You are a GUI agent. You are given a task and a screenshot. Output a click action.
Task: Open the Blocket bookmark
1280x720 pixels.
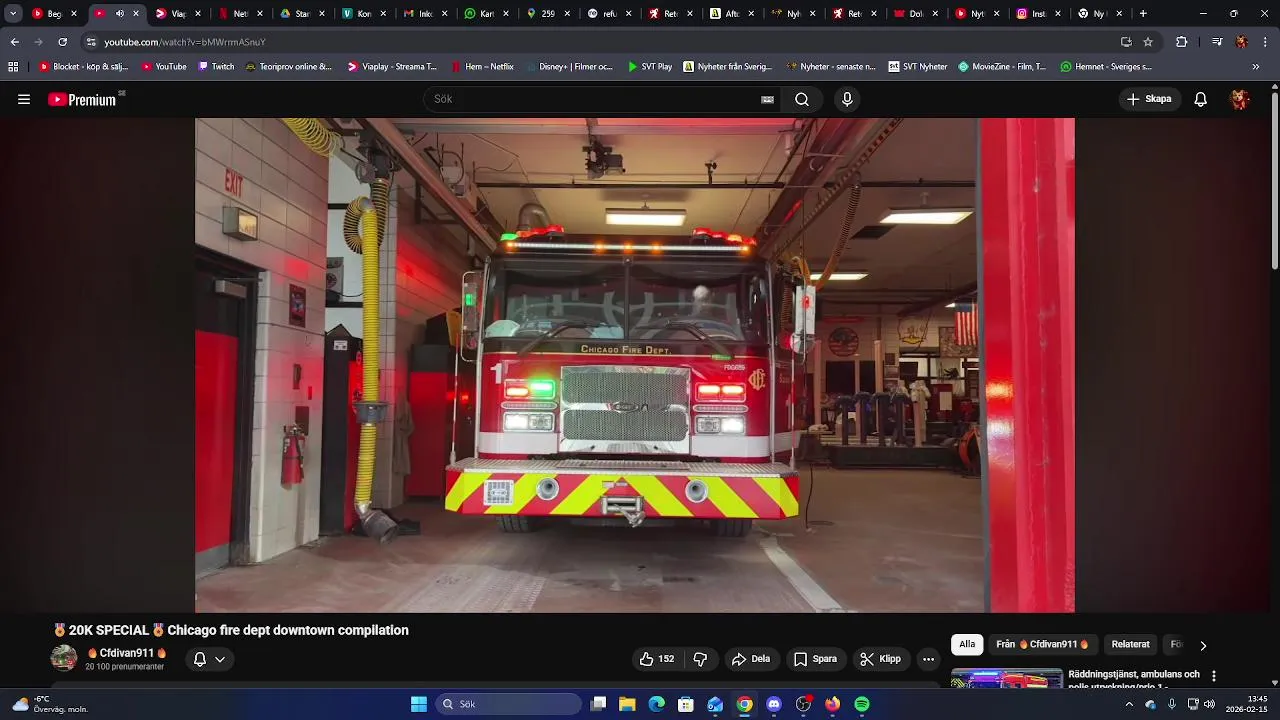click(x=83, y=67)
